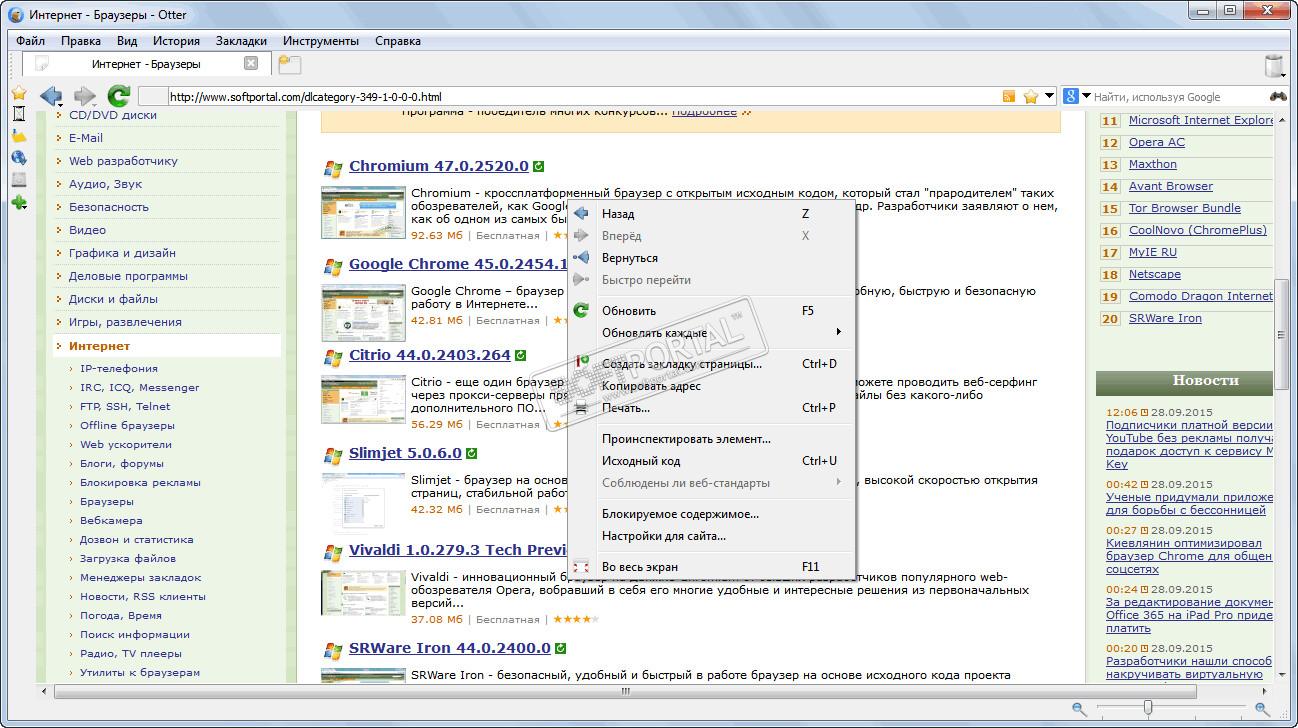Click the URL address input field

pos(583,97)
